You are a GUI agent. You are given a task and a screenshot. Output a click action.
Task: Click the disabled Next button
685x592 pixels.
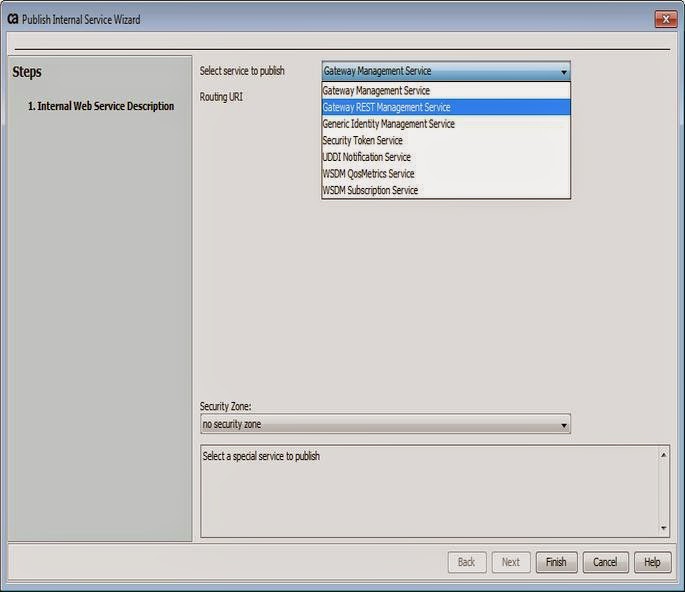pyautogui.click(x=511, y=562)
